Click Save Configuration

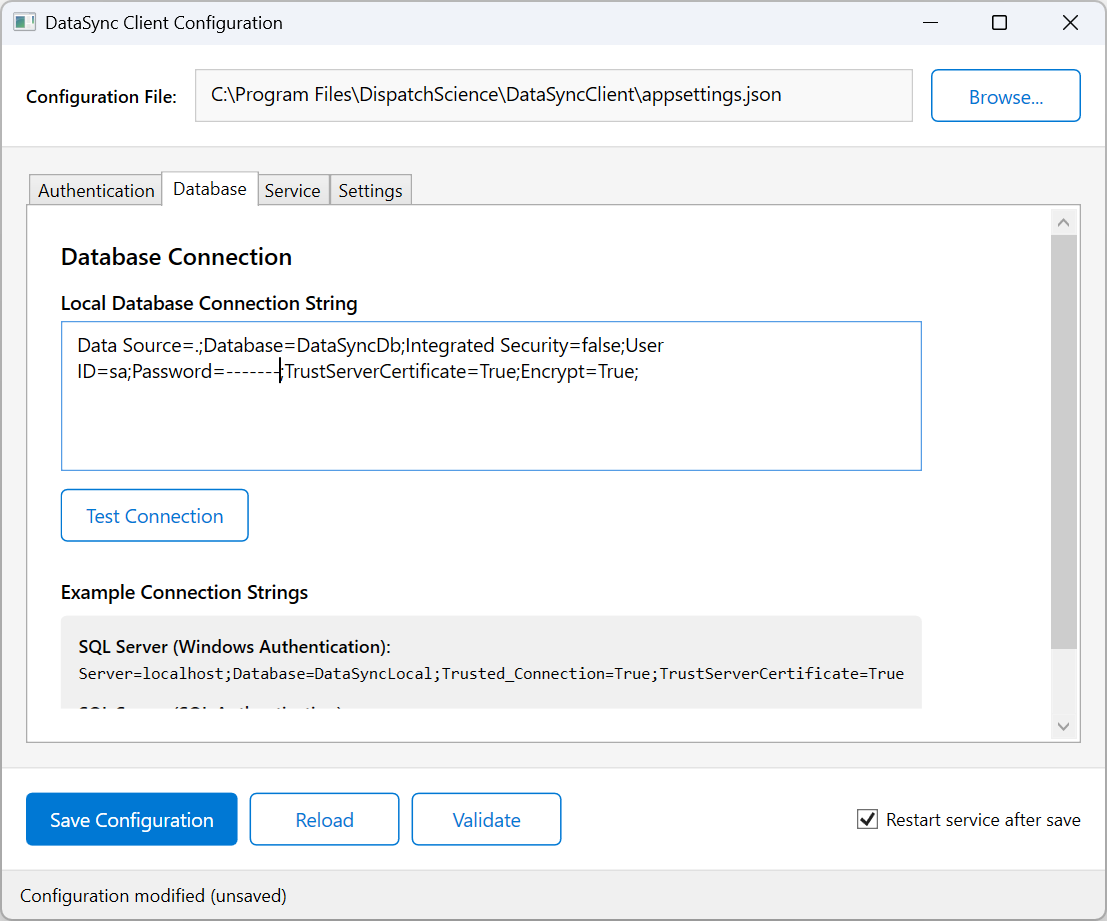[x=131, y=819]
